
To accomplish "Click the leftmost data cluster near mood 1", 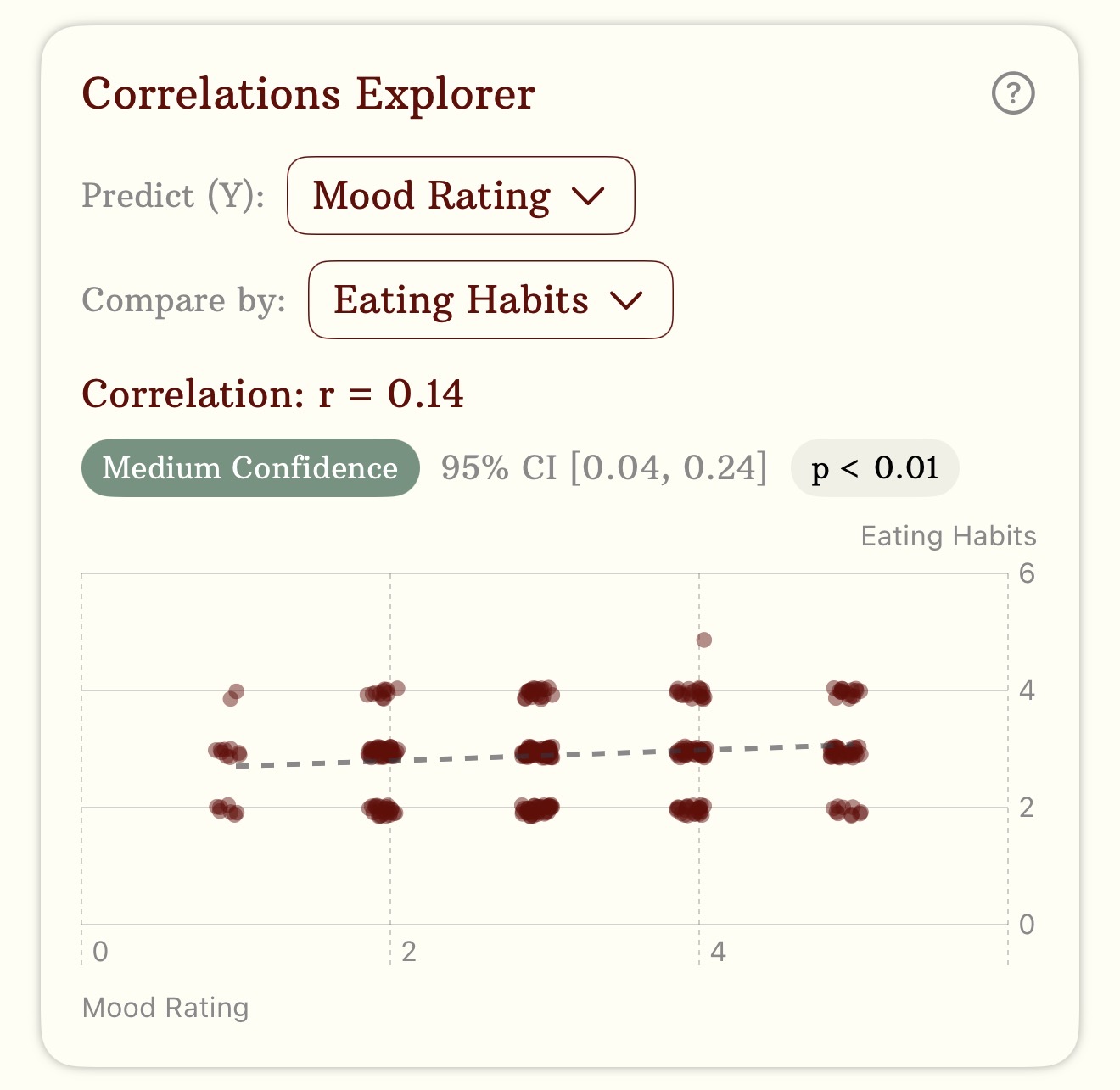I will tap(227, 751).
